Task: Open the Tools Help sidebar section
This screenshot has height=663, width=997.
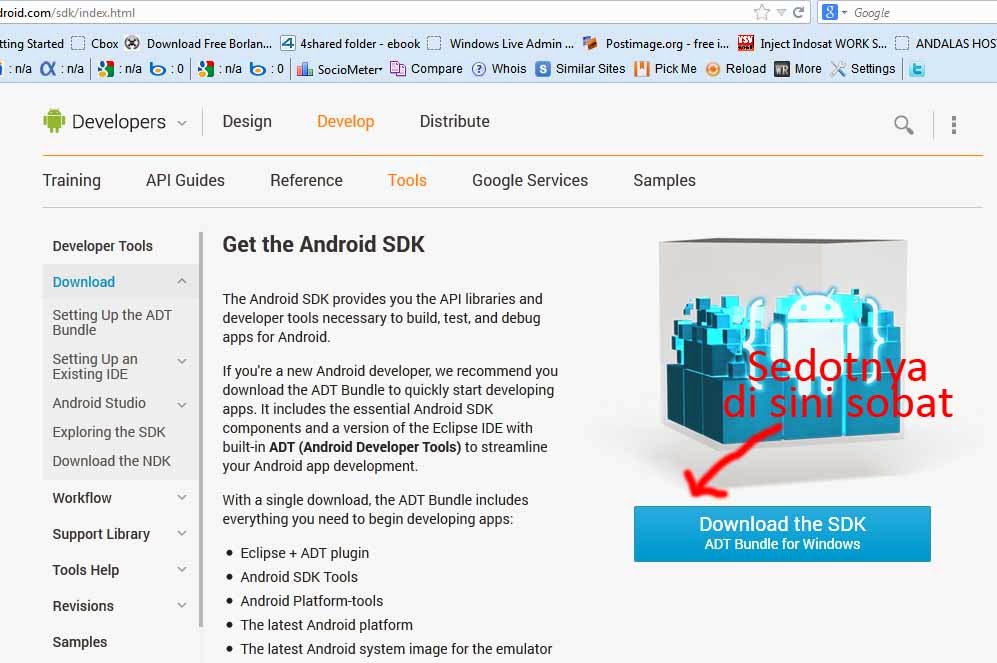Action: click(x=86, y=570)
